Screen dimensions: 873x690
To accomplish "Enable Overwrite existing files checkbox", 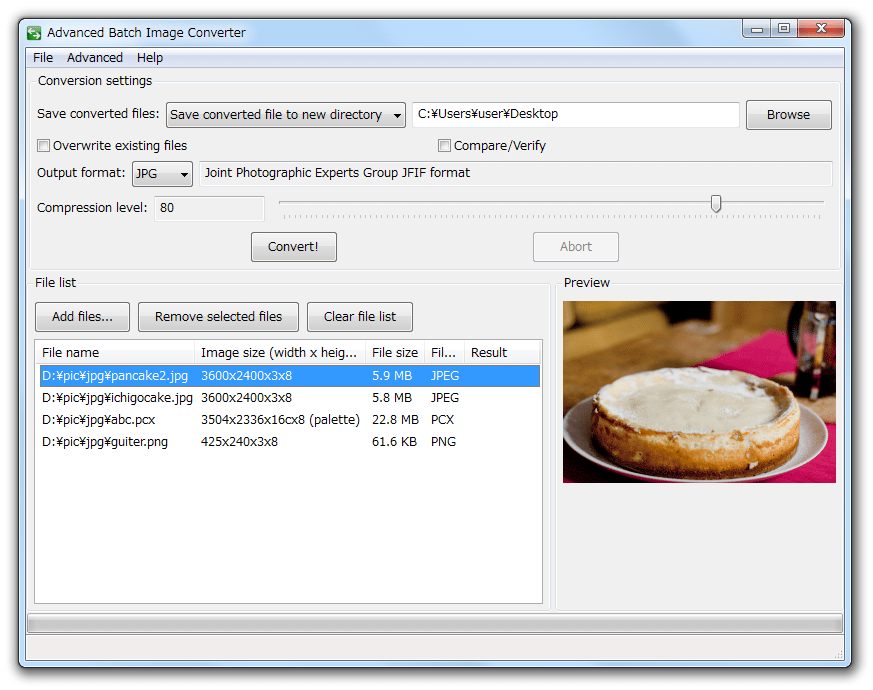I will (43, 146).
